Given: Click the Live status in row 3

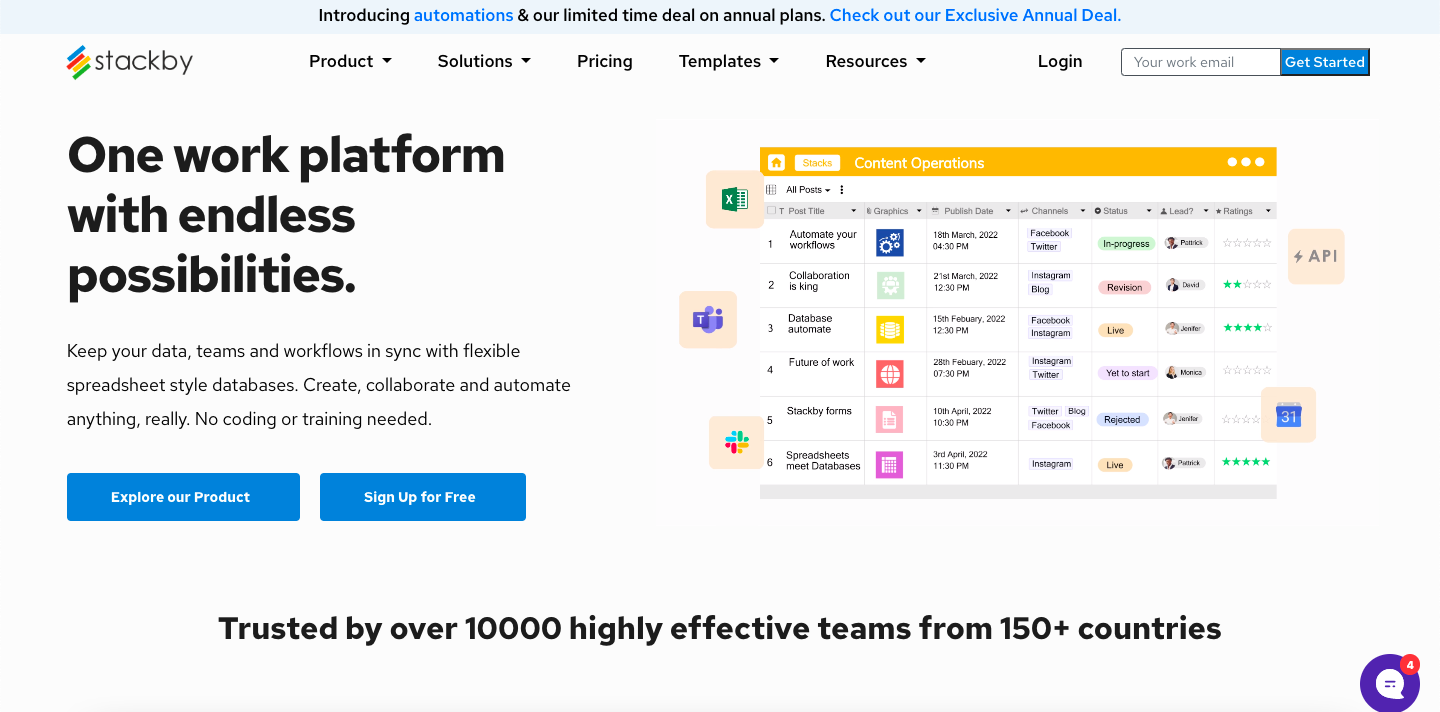Looking at the screenshot, I should point(1115,330).
